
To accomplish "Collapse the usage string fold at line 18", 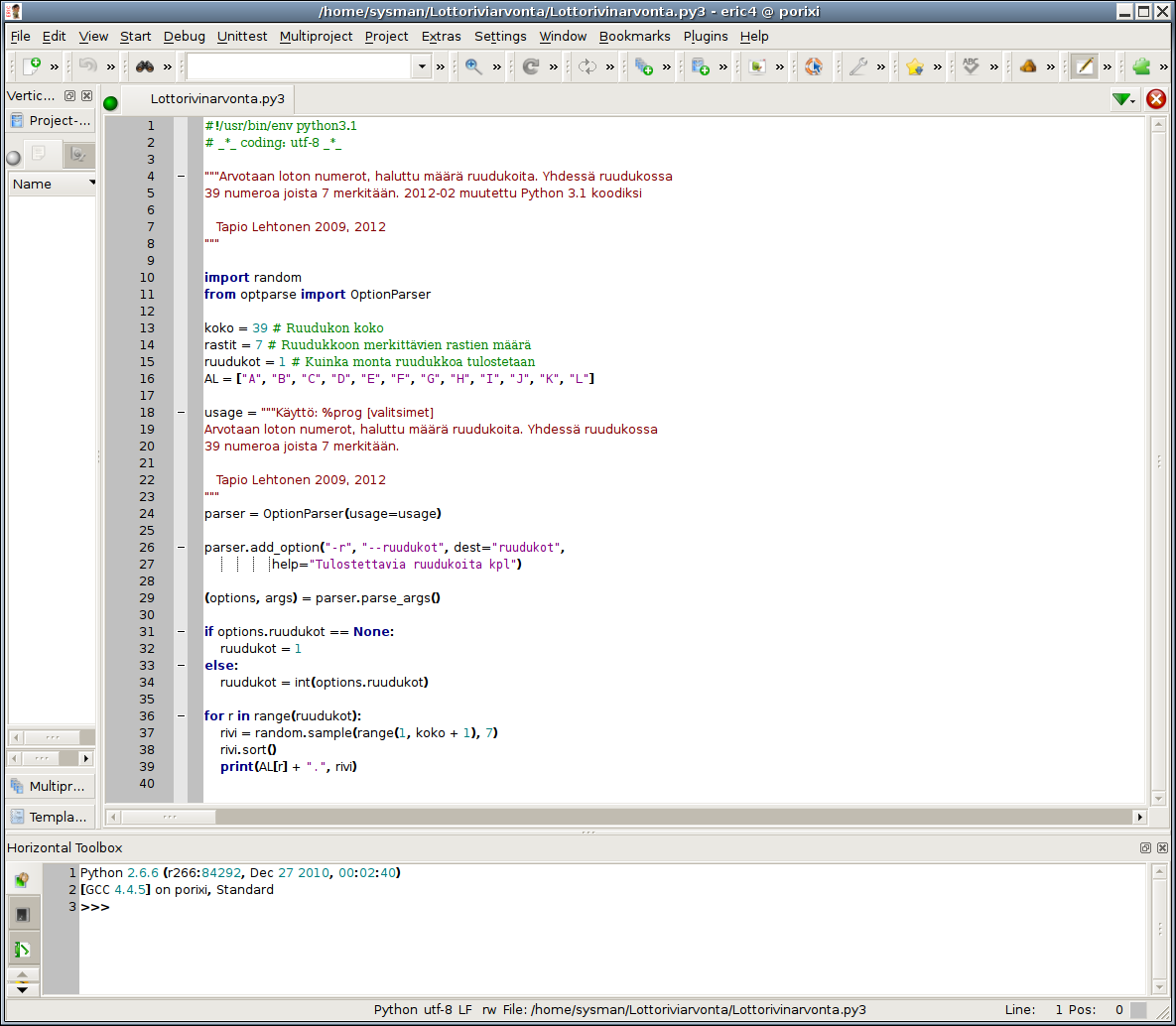I will (x=181, y=413).
